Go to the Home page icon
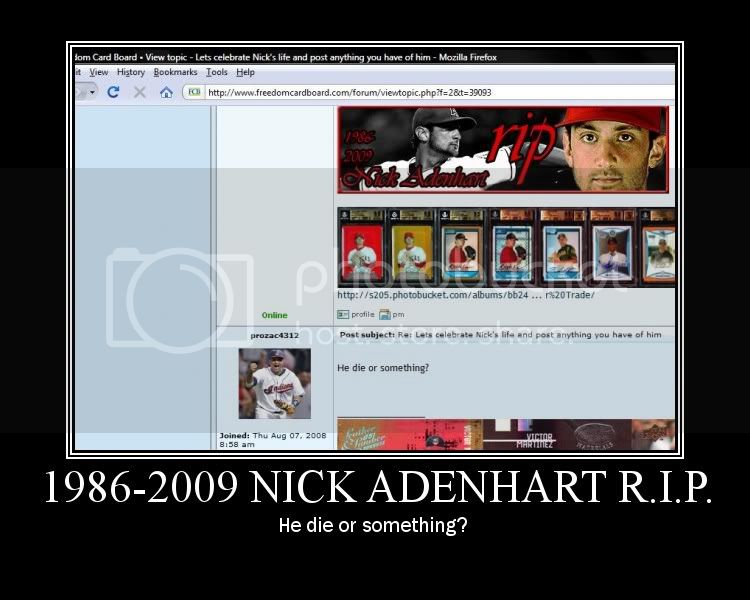Screen dimensions: 750x600 166,92
